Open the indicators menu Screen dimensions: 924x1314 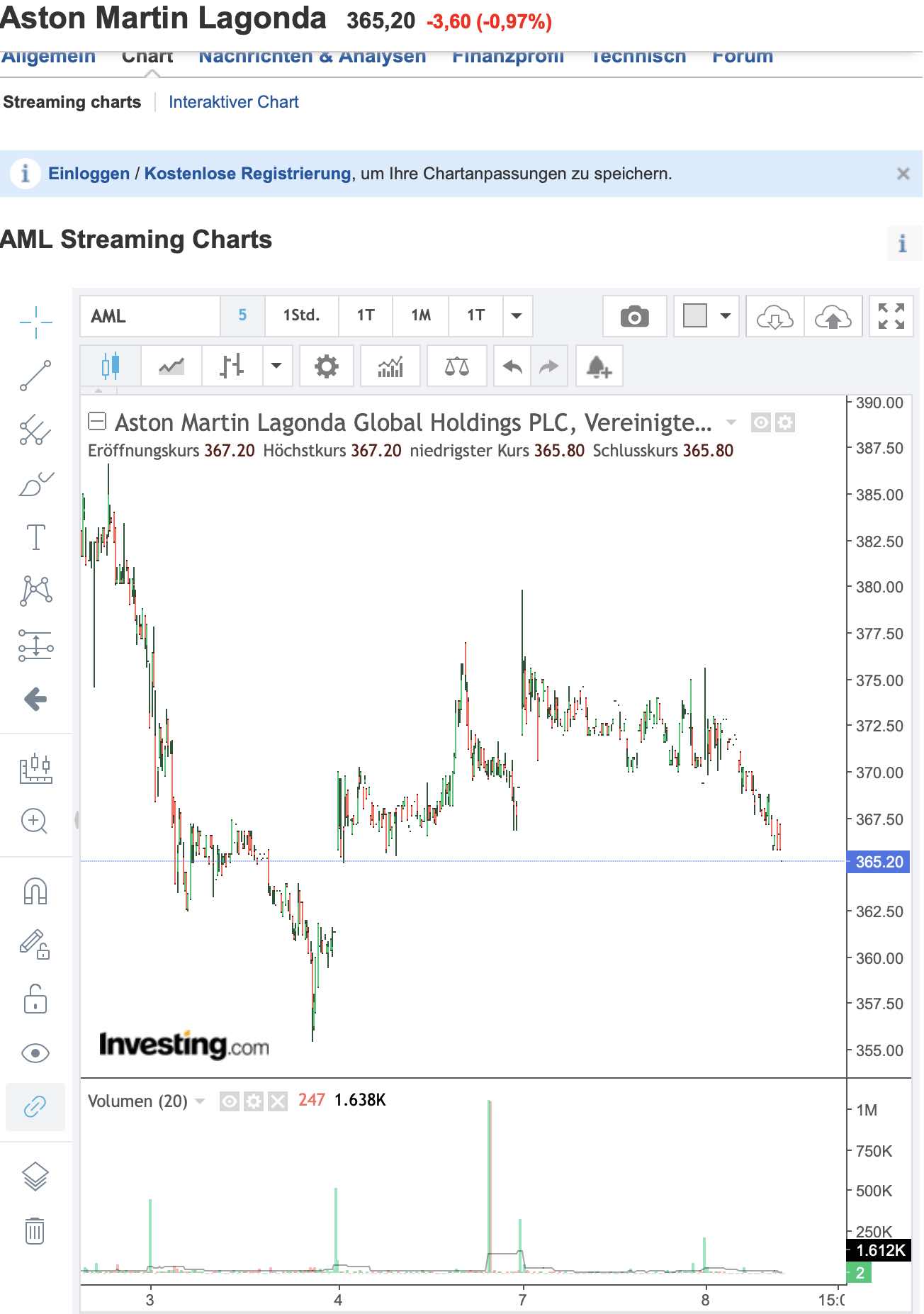pyautogui.click(x=390, y=366)
